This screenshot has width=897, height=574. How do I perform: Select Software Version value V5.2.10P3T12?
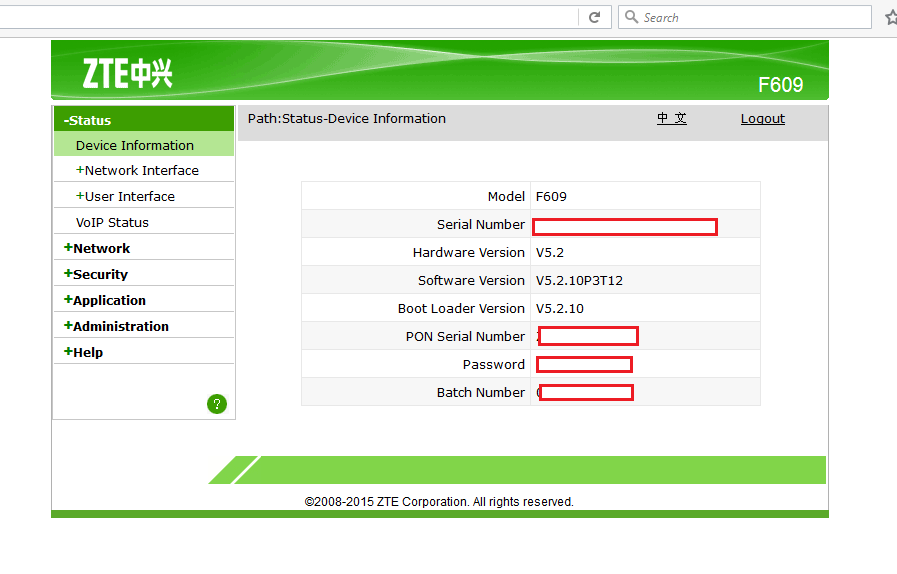click(x=580, y=280)
